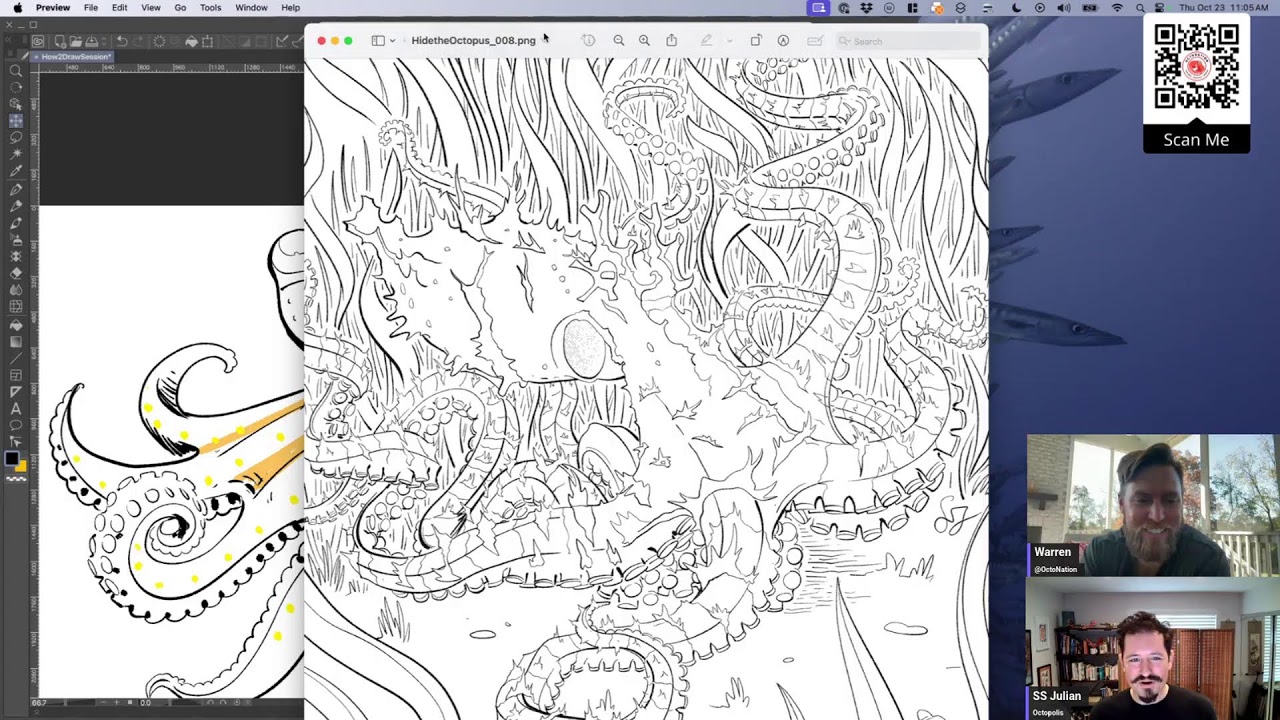This screenshot has height=720, width=1280.
Task: Open the Window menu
Action: [x=251, y=7]
